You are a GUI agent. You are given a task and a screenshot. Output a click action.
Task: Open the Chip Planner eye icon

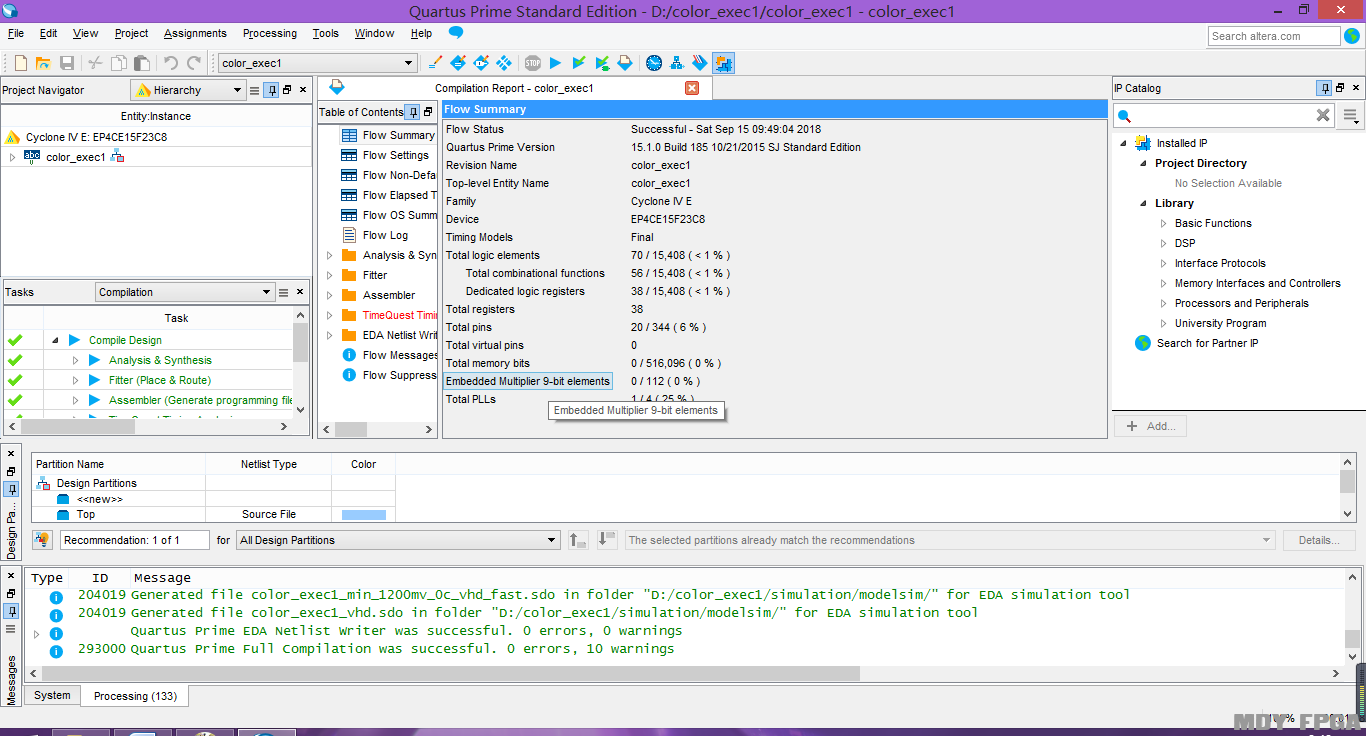click(x=481, y=63)
